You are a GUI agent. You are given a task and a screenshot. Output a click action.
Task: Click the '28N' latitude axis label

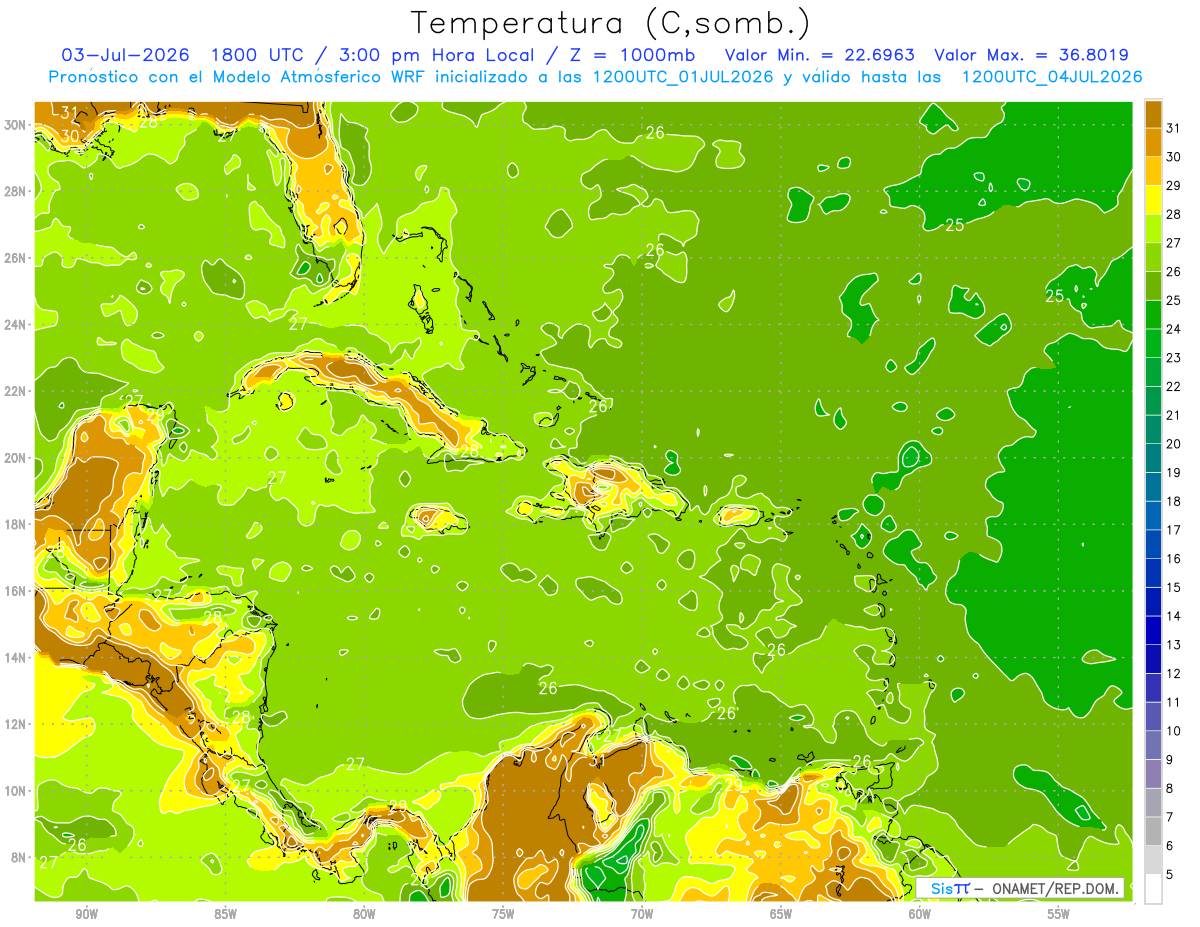[x=15, y=191]
